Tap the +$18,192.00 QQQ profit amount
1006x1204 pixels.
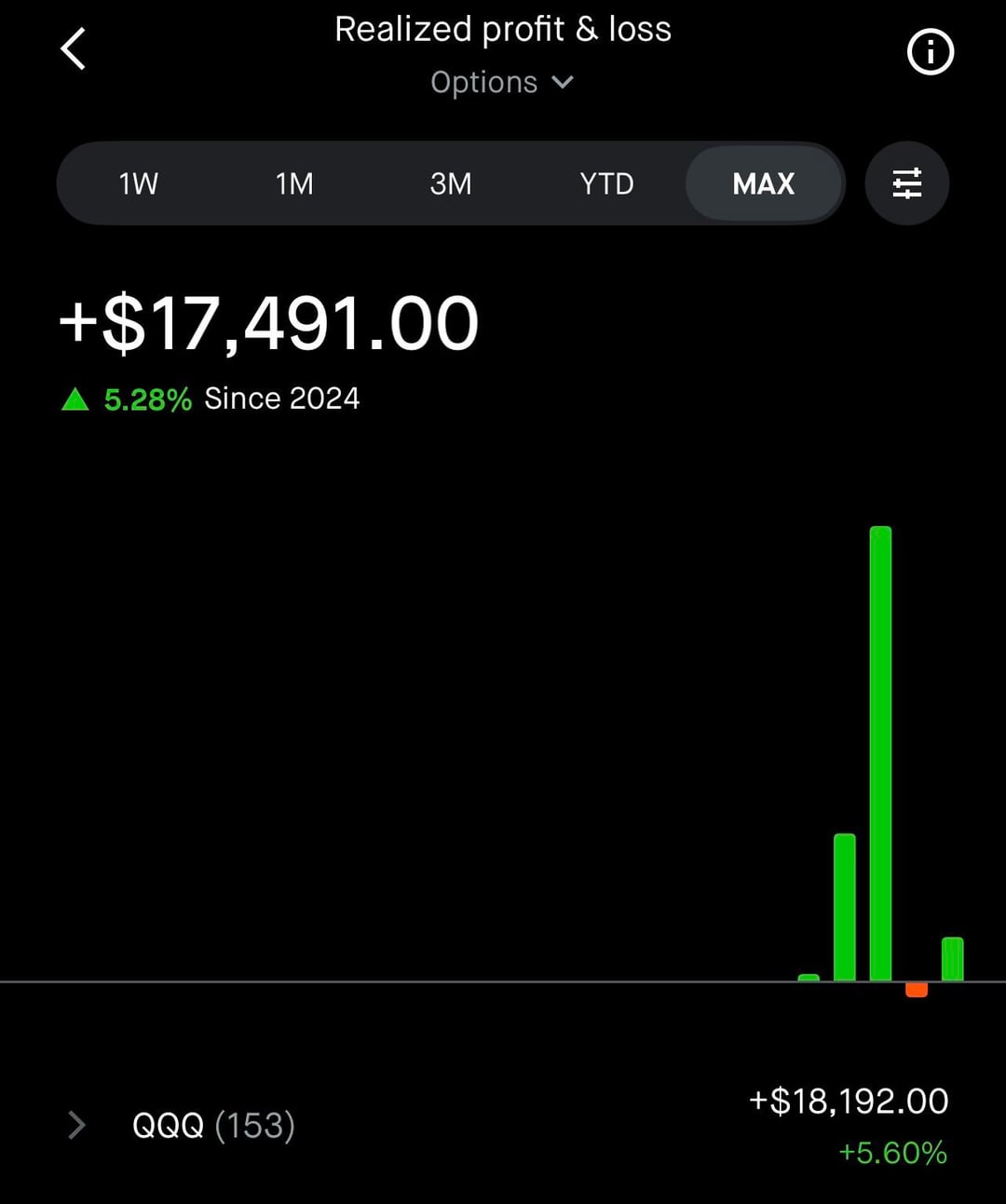[849, 1102]
